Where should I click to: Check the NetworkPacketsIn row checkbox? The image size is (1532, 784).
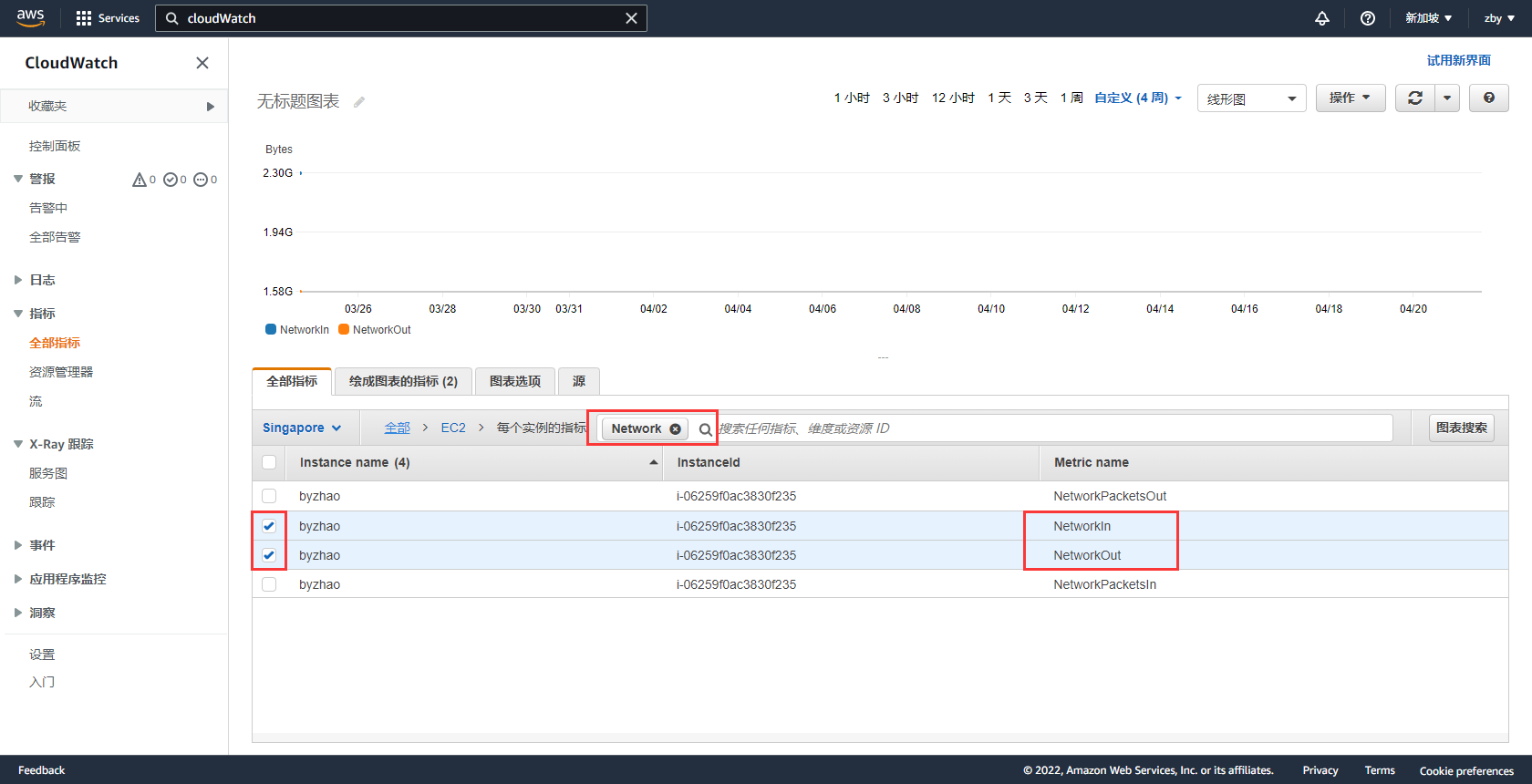269,584
